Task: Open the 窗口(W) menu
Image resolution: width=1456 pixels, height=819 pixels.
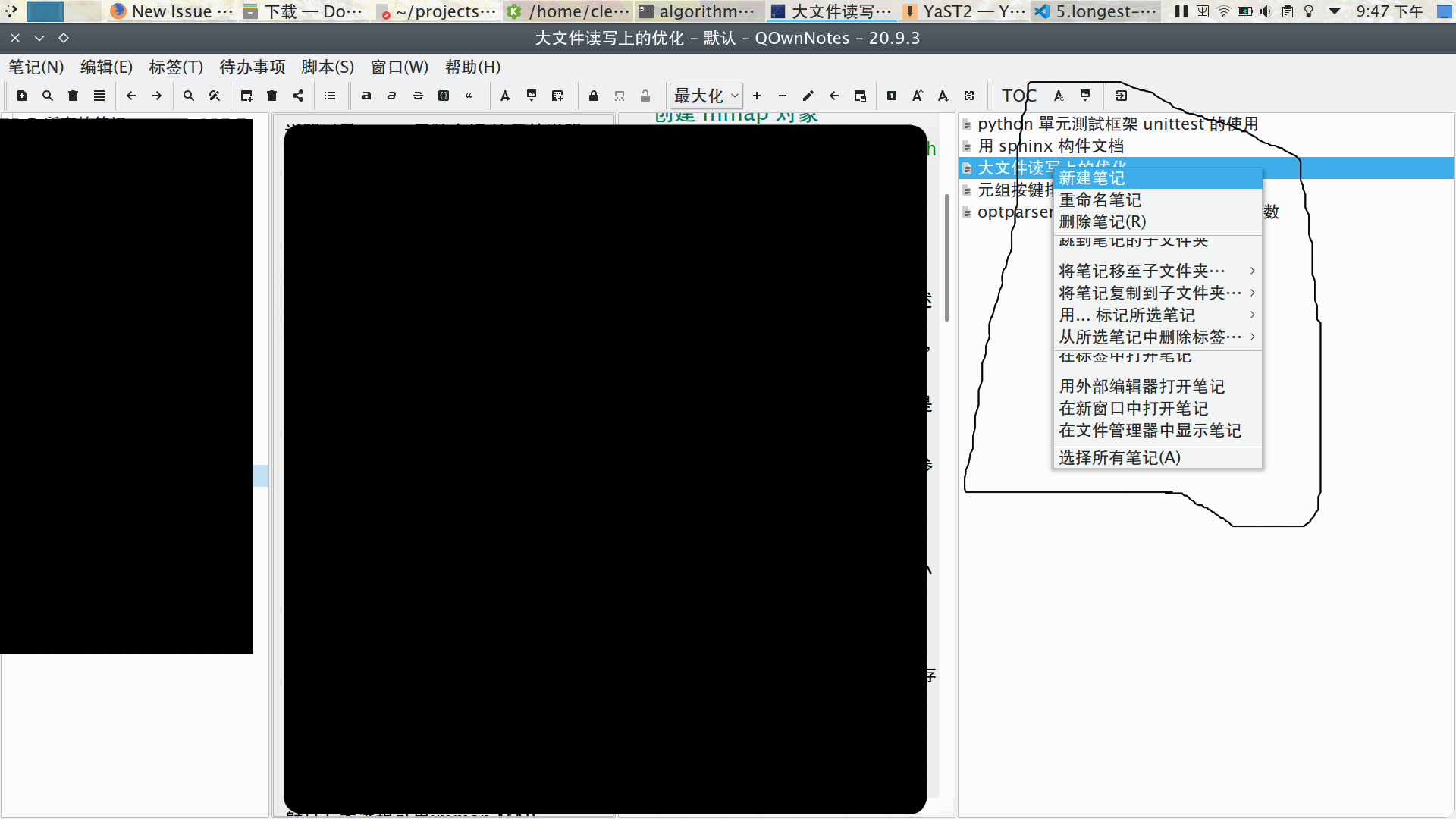Action: [400, 67]
